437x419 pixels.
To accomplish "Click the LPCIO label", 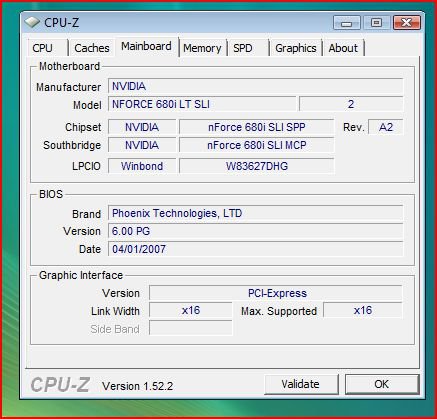I will pyautogui.click(x=86, y=166).
